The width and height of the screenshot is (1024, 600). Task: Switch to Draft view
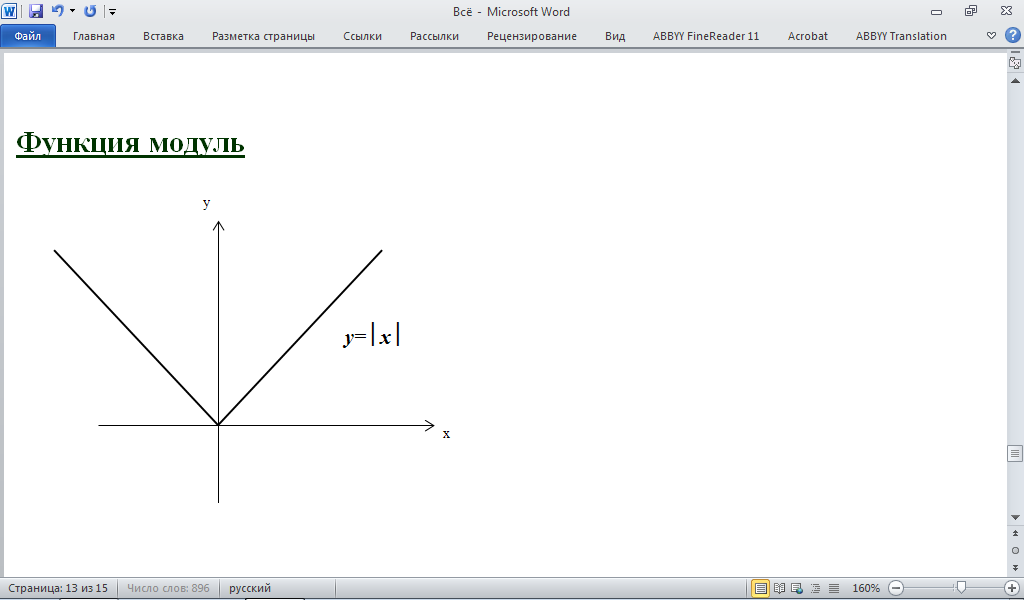(x=834, y=588)
